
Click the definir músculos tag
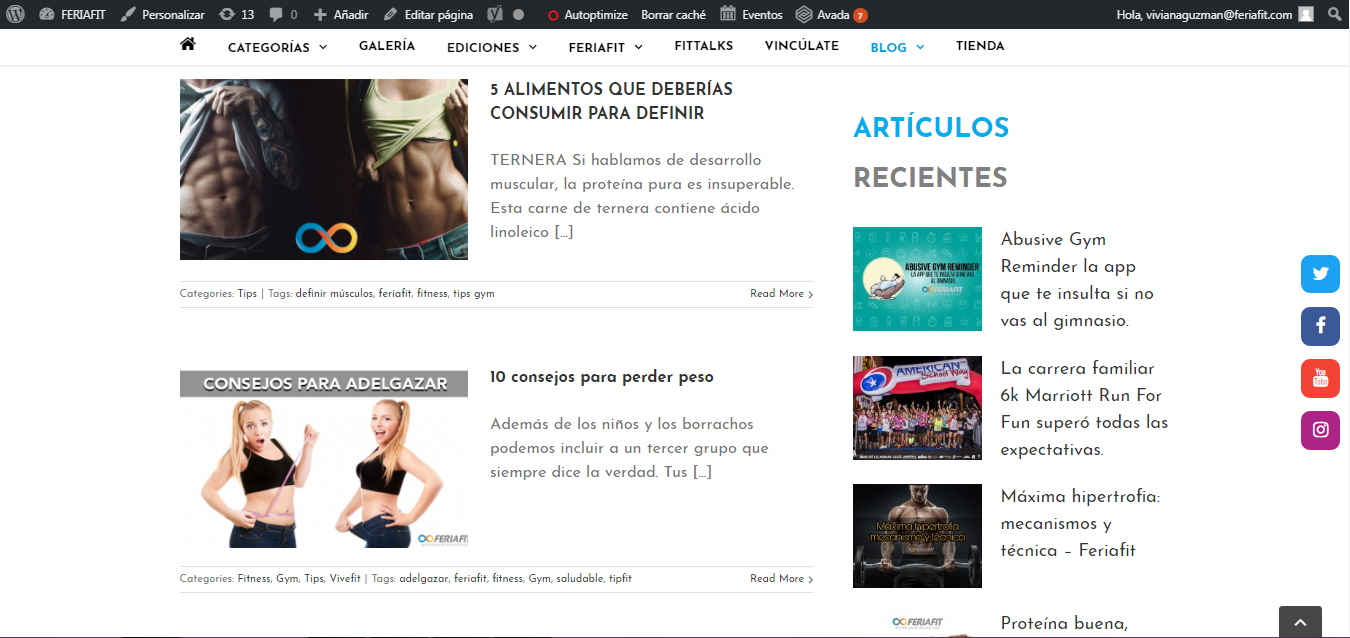click(x=334, y=294)
